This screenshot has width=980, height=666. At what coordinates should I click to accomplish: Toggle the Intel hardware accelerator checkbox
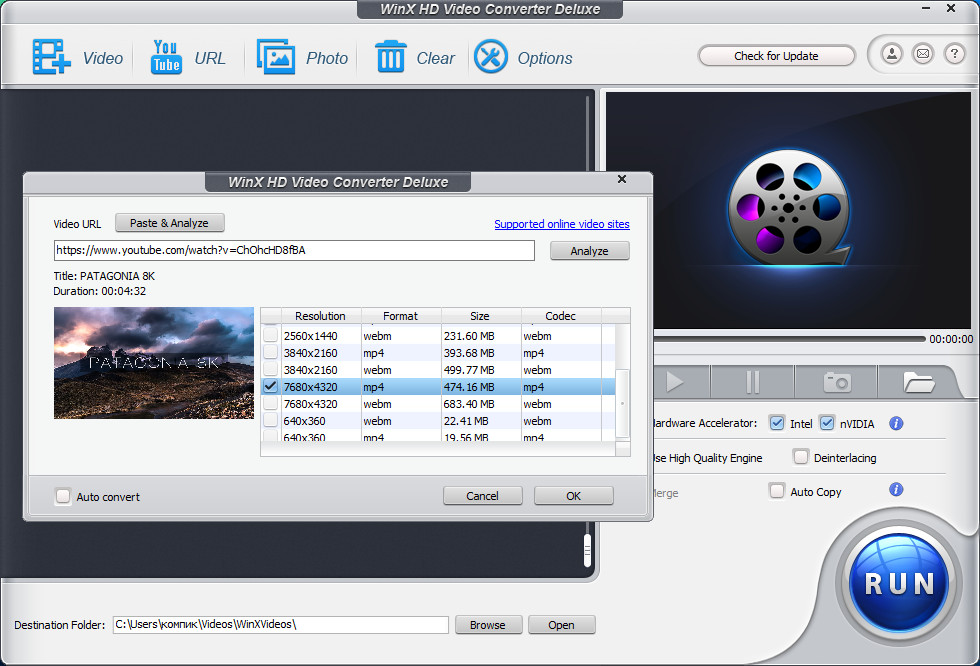pos(776,423)
